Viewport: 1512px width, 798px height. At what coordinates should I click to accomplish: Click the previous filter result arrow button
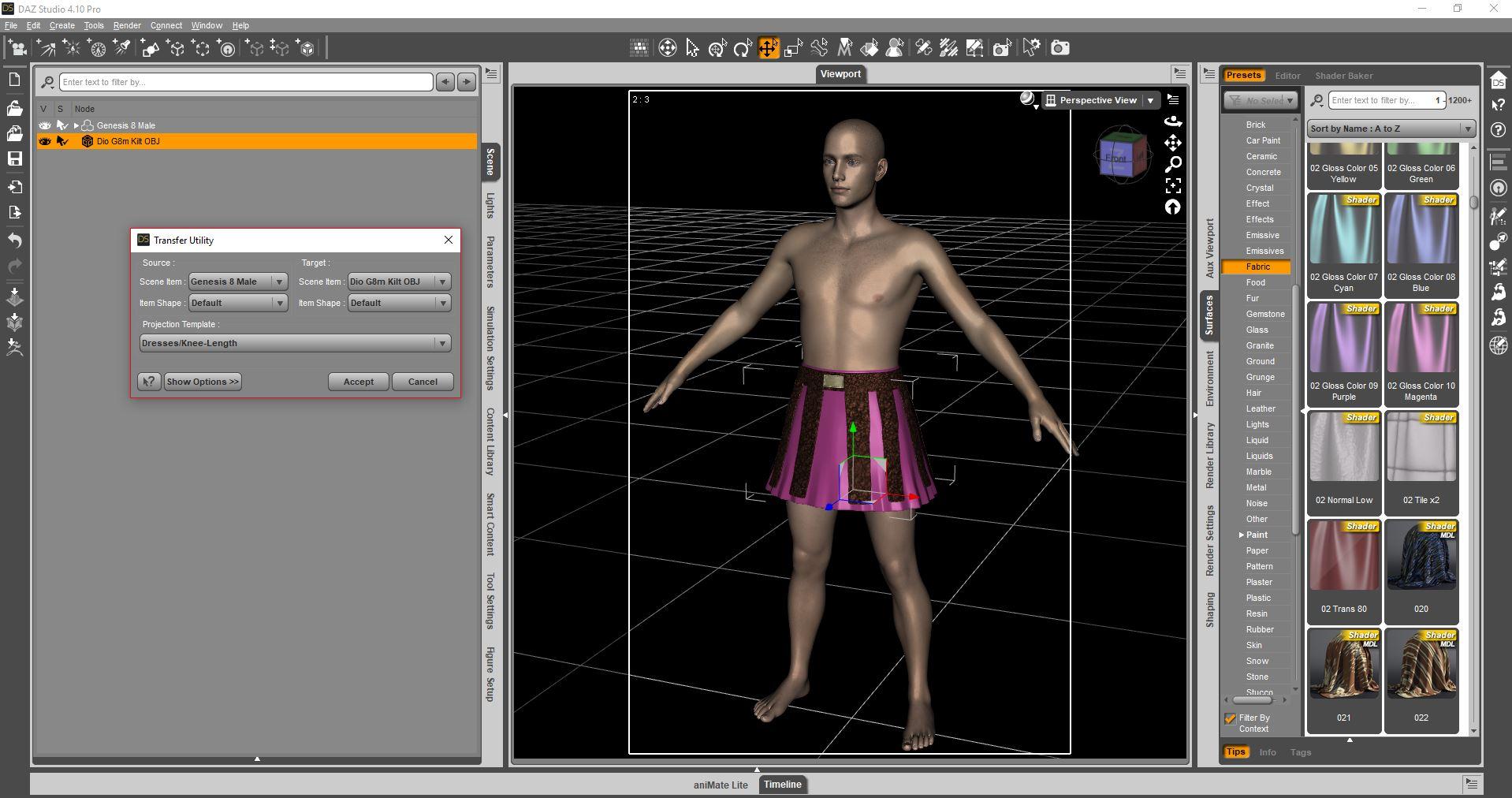(x=445, y=82)
